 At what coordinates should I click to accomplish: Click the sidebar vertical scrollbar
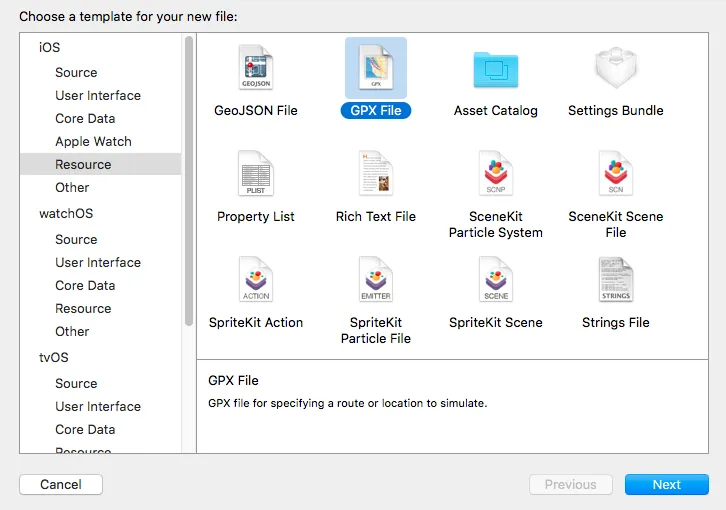coord(189,180)
